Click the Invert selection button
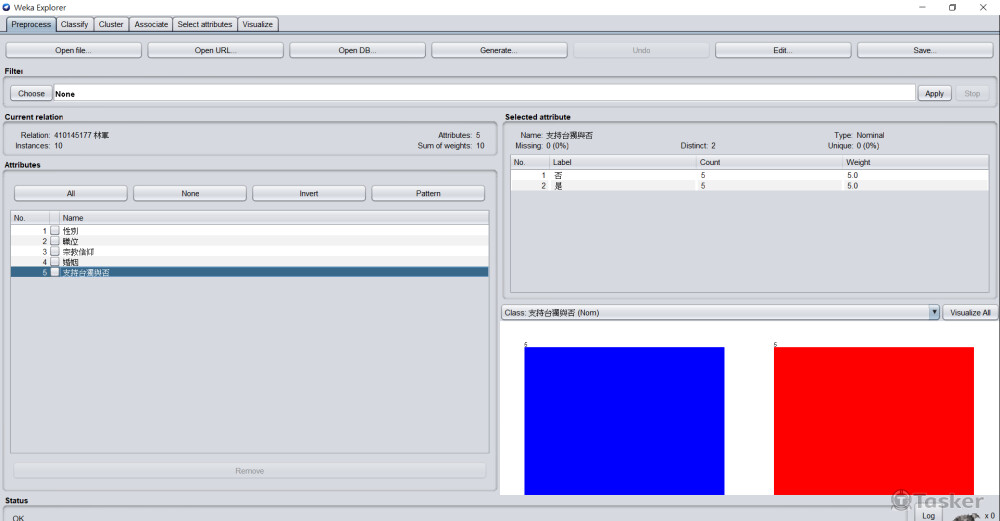Viewport: 1000px width, 521px height. tap(309, 193)
